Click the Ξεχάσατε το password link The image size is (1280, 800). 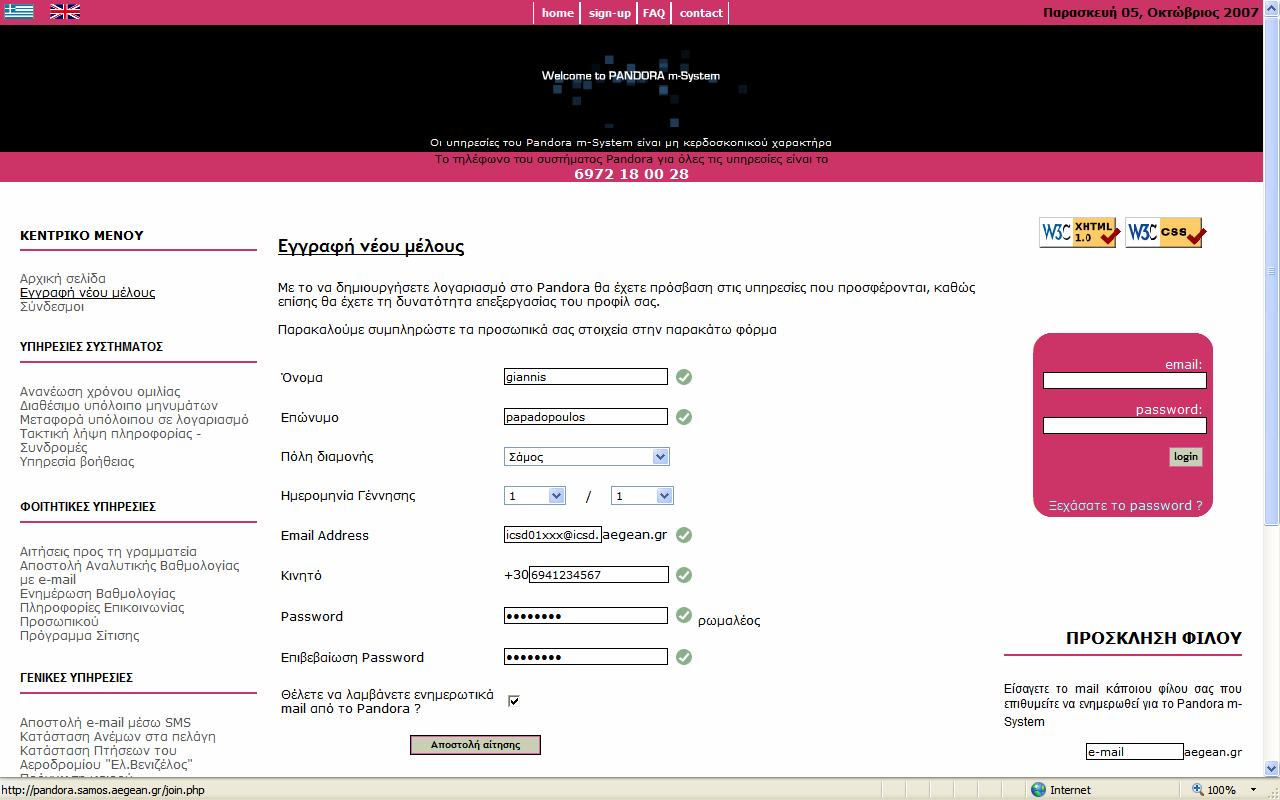1125,505
